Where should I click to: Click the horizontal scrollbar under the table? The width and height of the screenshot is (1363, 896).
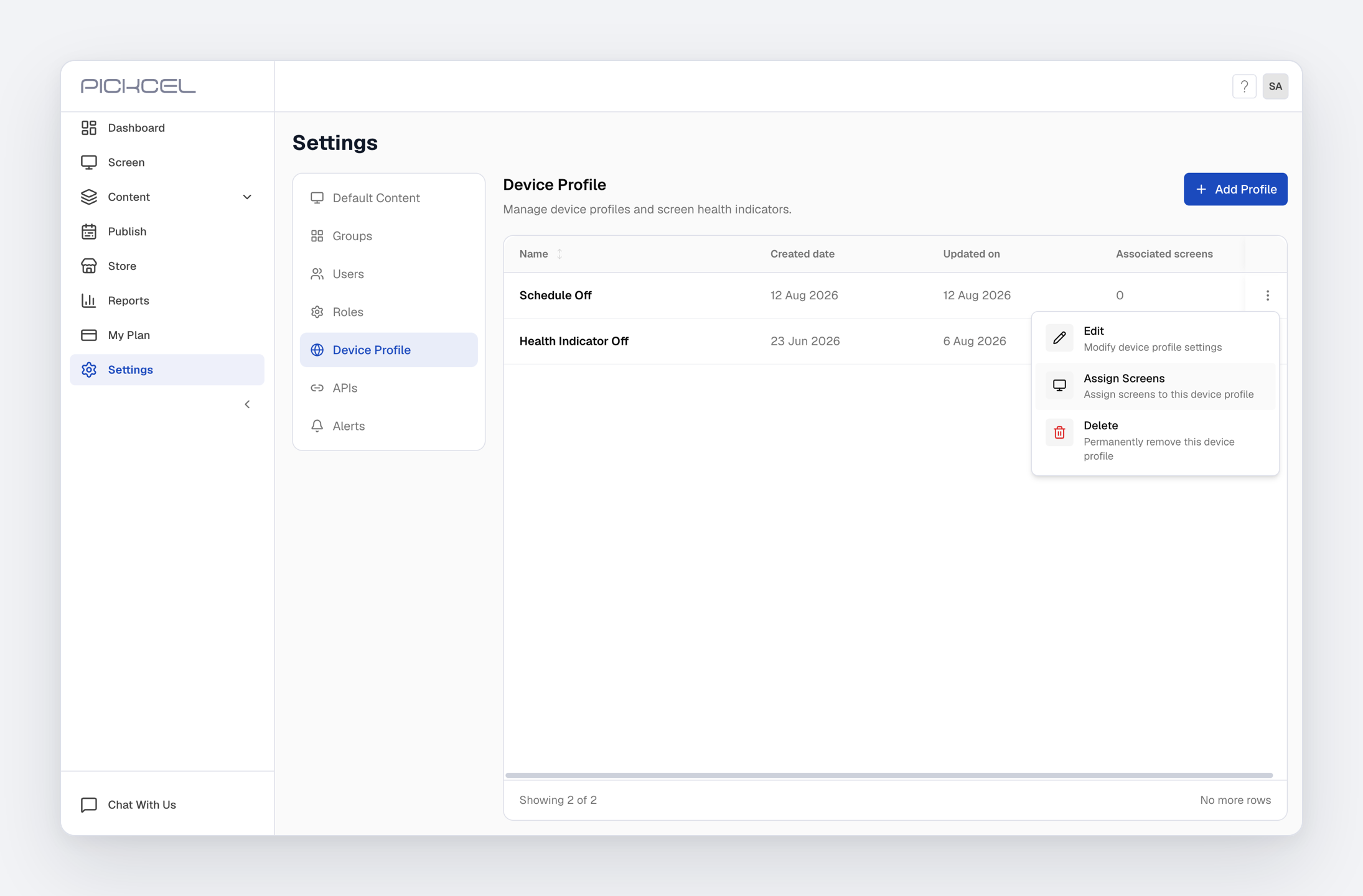(889, 775)
